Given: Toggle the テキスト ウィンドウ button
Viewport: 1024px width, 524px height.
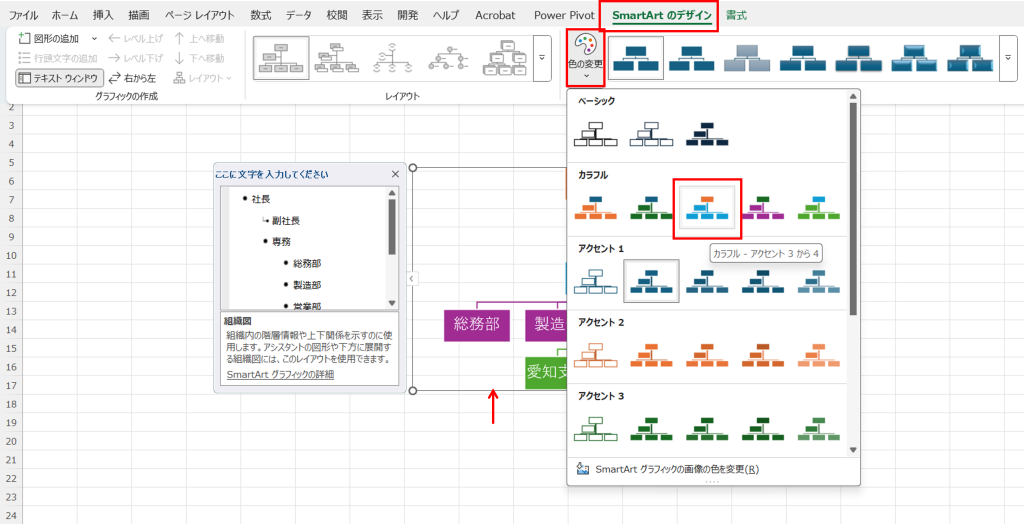Looking at the screenshot, I should click(59, 78).
